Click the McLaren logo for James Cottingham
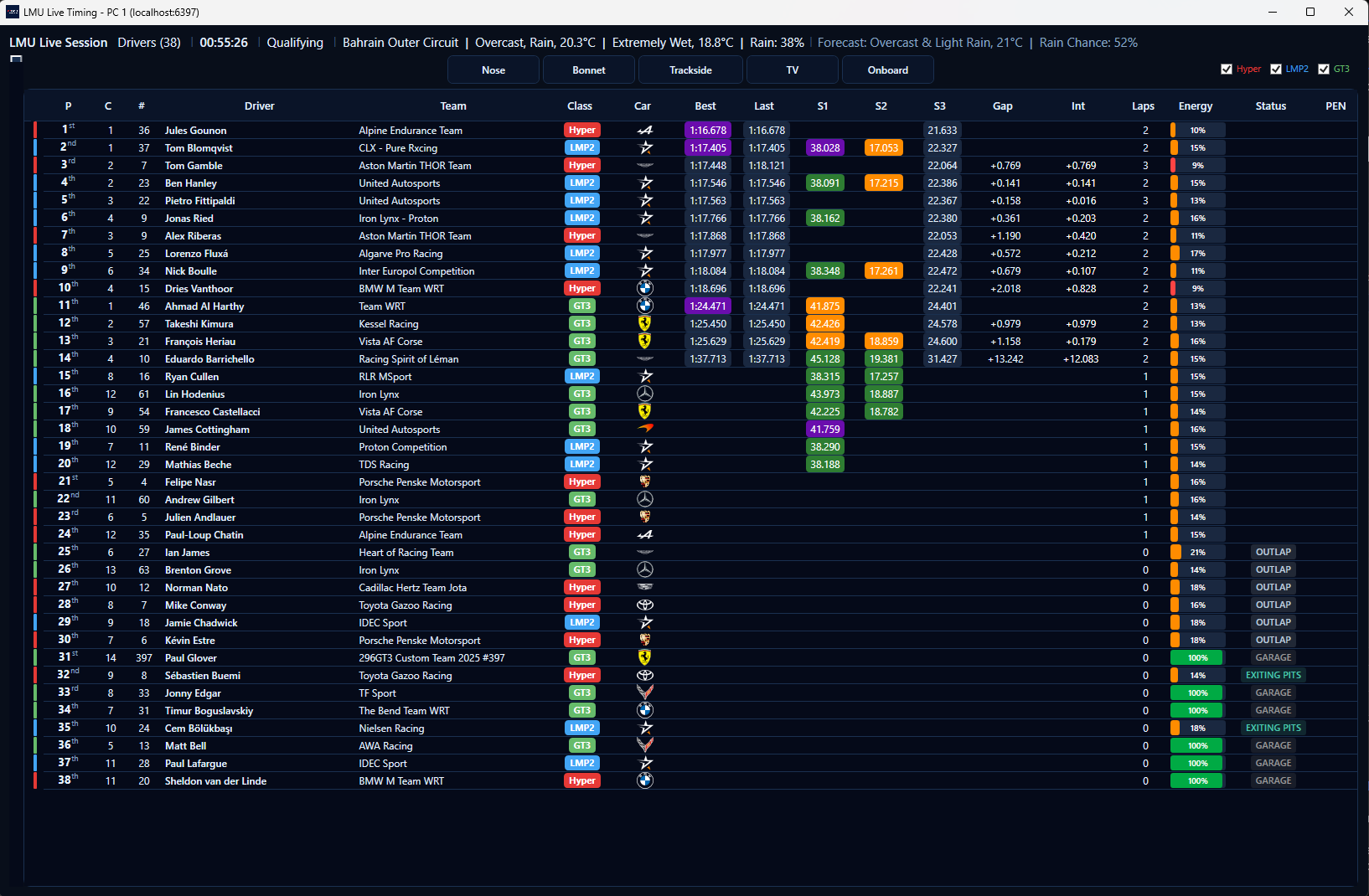Viewport: 1369px width, 896px height. point(645,429)
